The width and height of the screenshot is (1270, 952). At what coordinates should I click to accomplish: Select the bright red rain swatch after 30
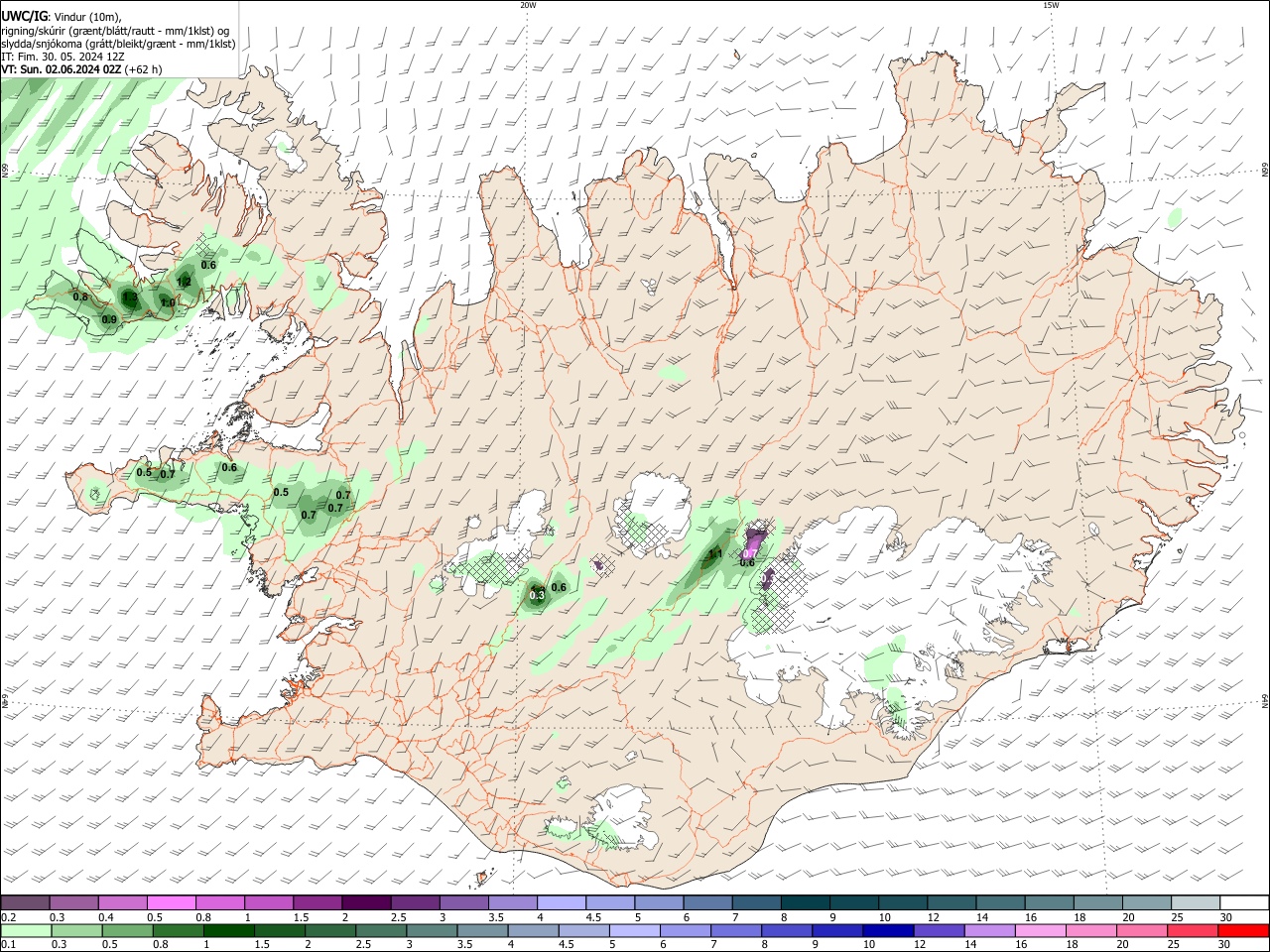pos(1242,930)
